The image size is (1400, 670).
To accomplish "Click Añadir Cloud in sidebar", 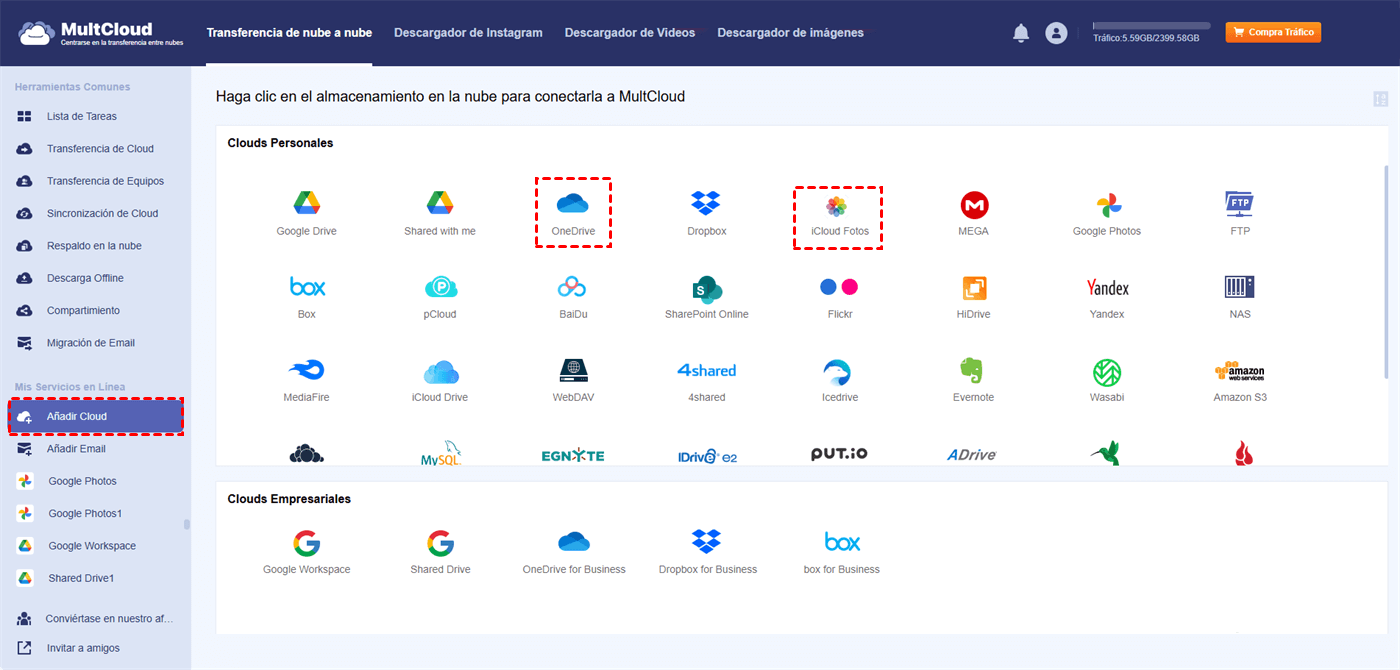I will [96, 416].
